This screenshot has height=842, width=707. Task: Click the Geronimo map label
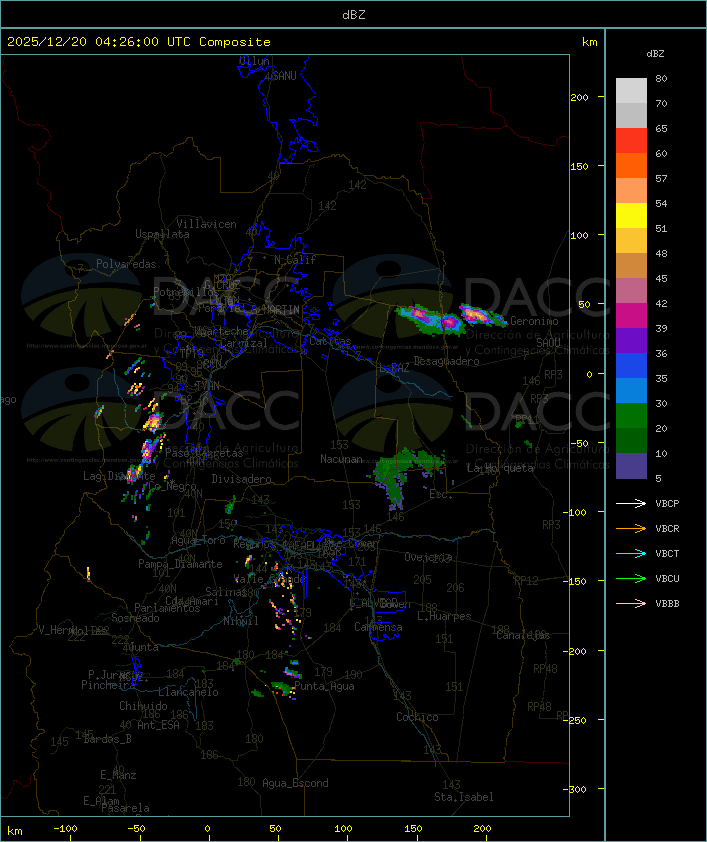[534, 321]
